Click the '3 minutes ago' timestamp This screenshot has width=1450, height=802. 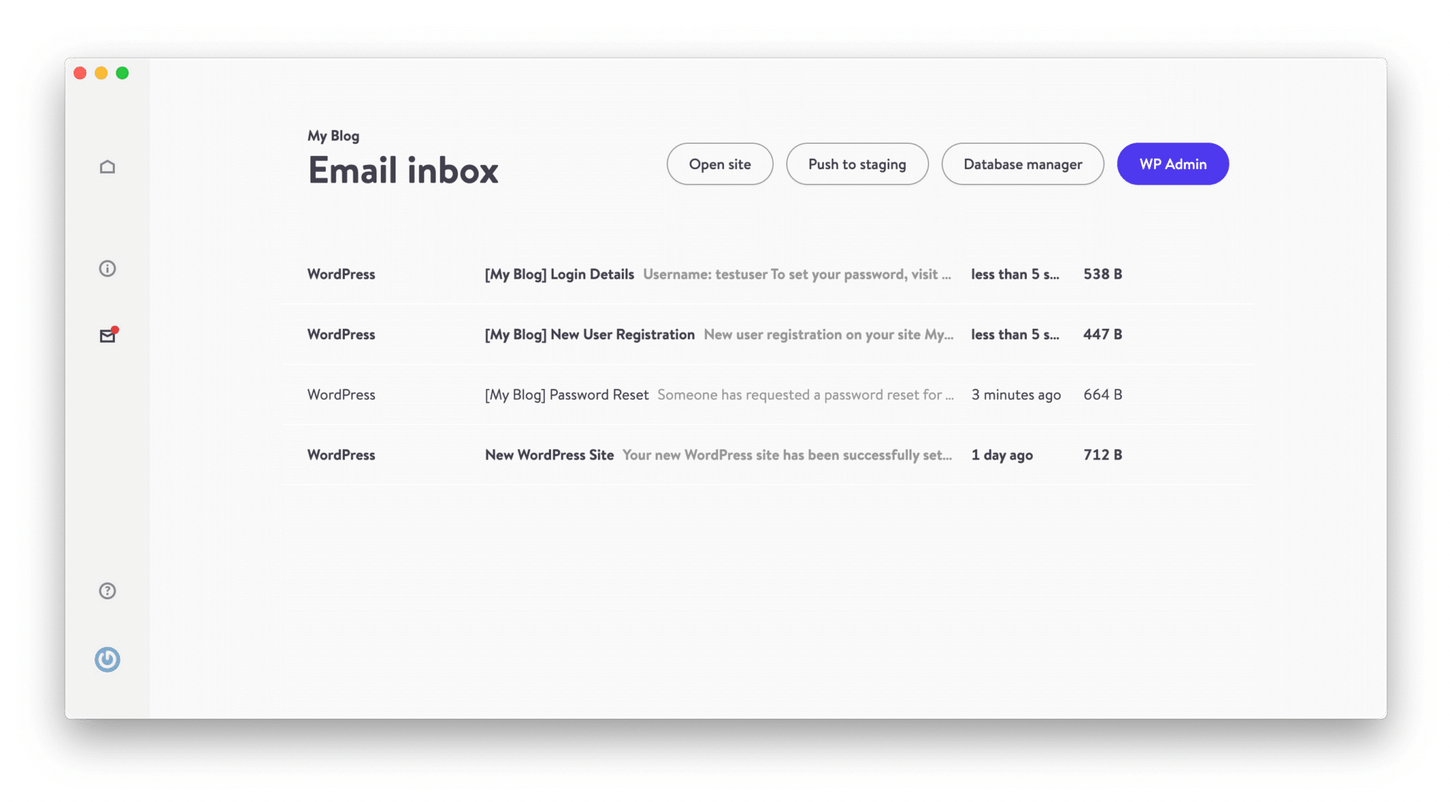coord(1016,394)
